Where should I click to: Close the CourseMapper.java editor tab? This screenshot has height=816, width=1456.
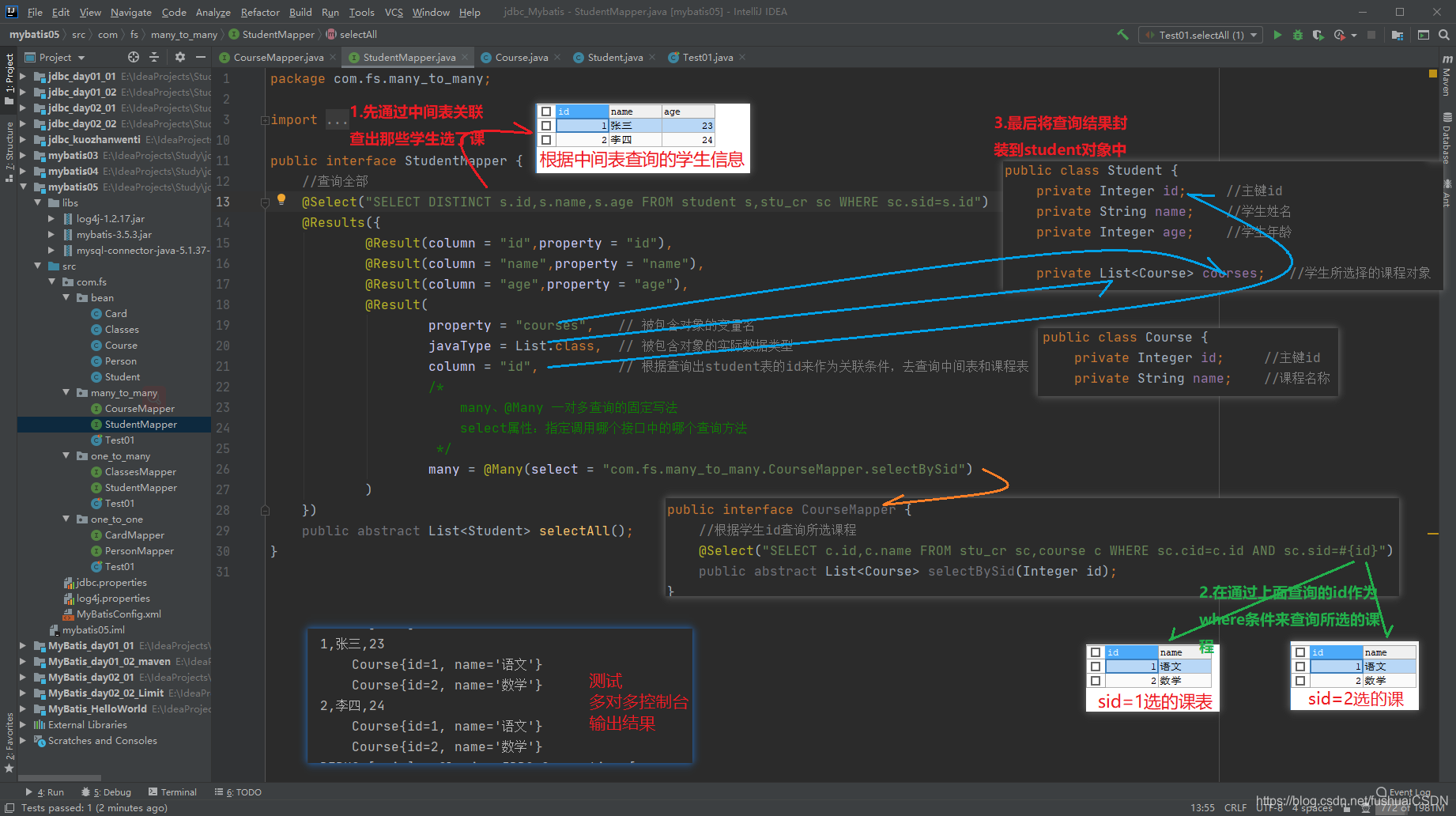point(333,57)
